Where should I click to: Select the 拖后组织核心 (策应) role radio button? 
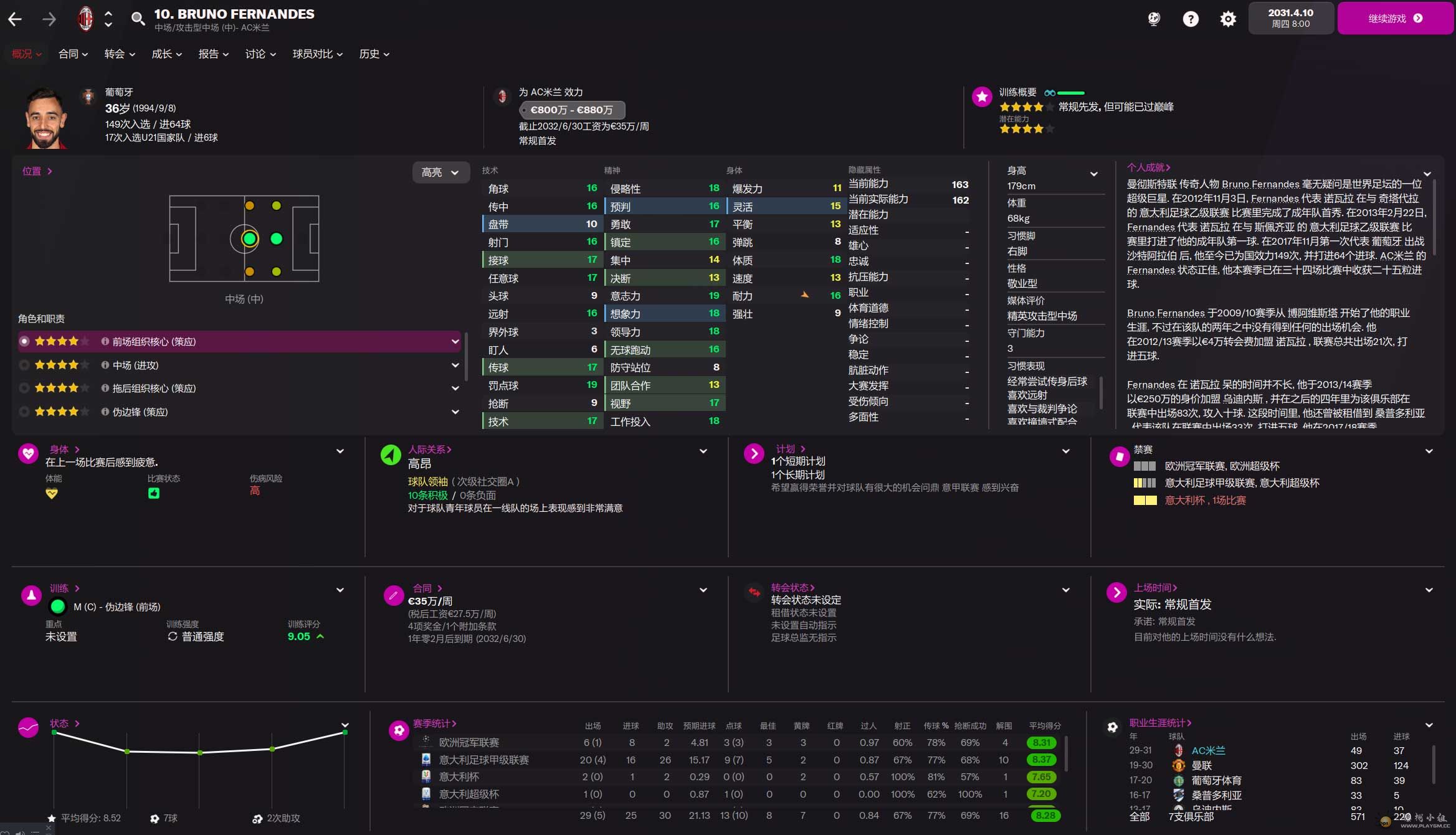click(x=24, y=388)
